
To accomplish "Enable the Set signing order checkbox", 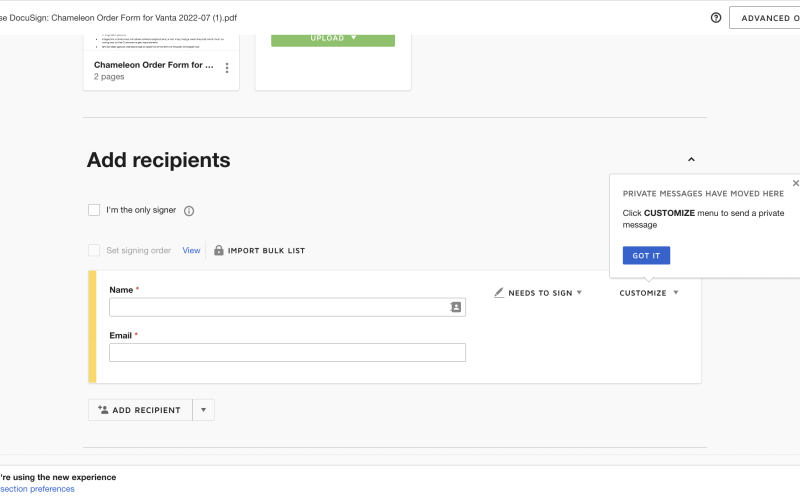I will tap(94, 250).
